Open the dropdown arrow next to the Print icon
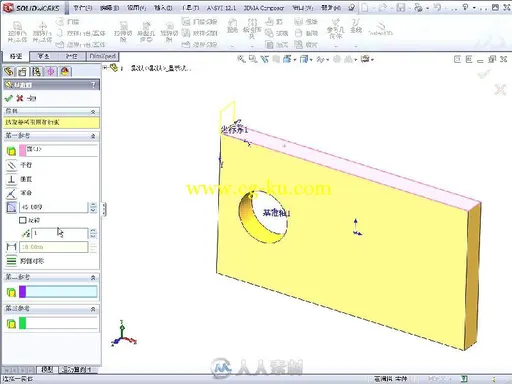This screenshot has height=384, width=512. coord(428,8)
